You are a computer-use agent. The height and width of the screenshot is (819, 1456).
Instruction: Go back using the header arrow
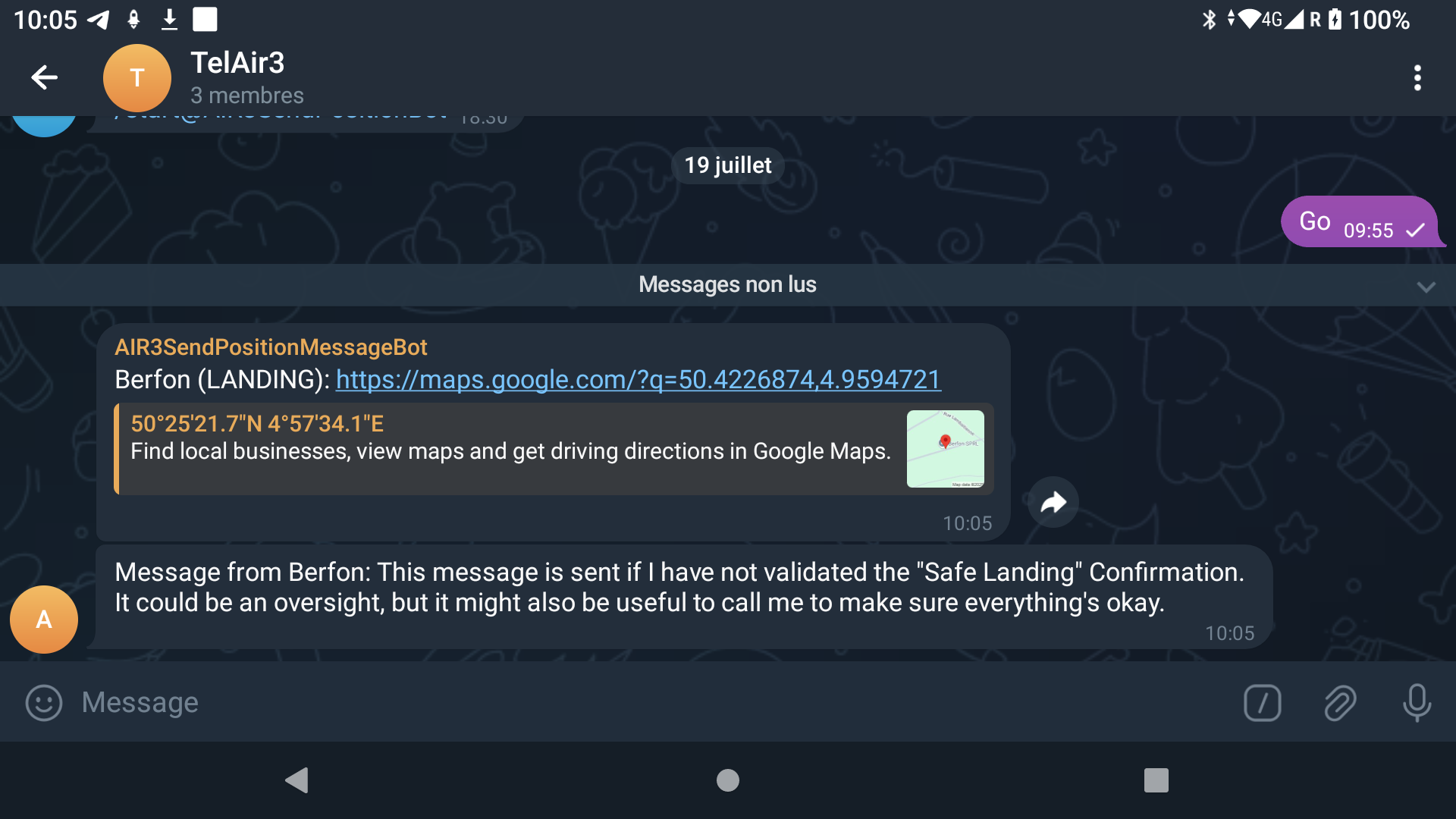(44, 77)
